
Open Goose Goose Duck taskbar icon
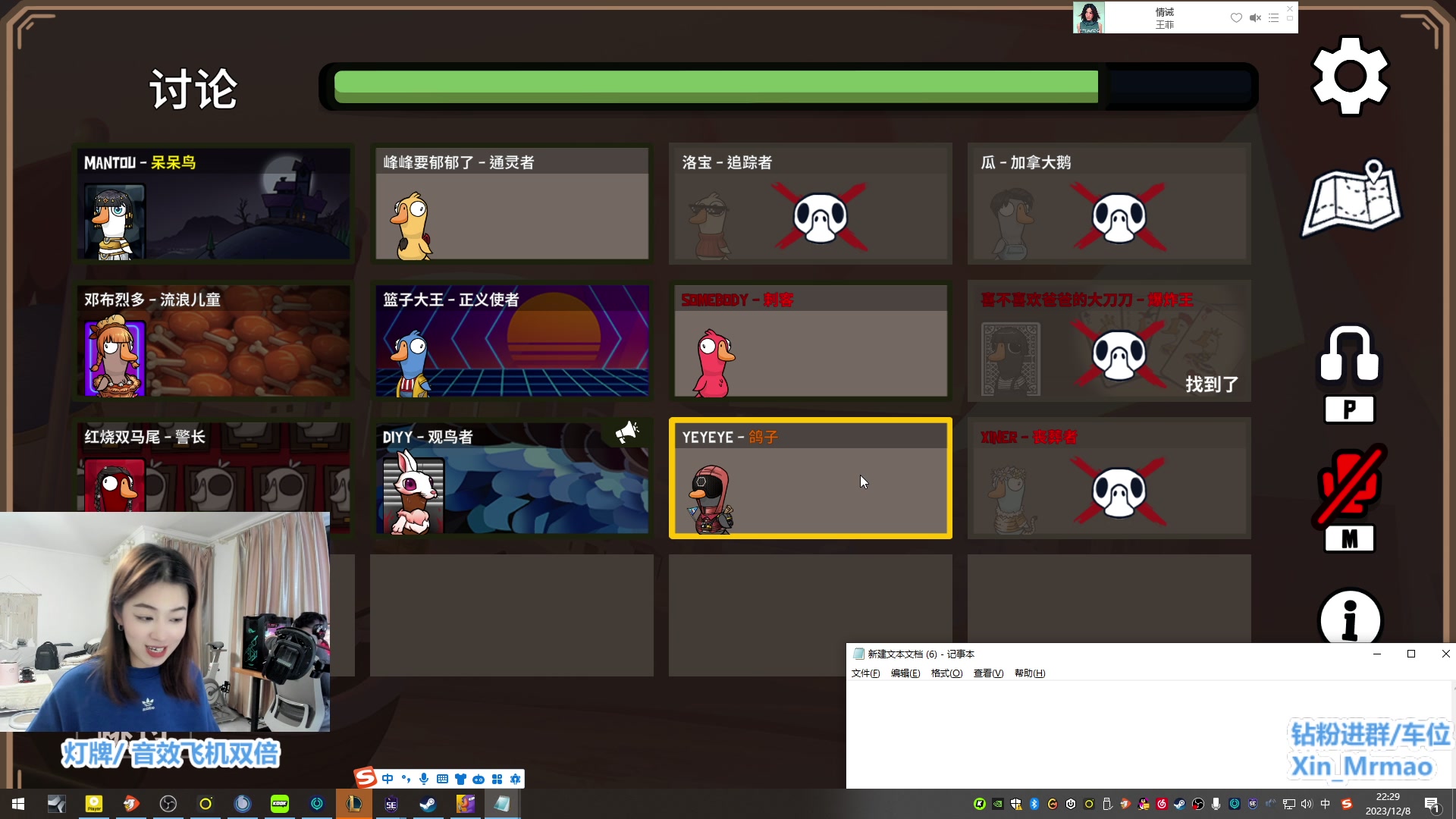465,804
